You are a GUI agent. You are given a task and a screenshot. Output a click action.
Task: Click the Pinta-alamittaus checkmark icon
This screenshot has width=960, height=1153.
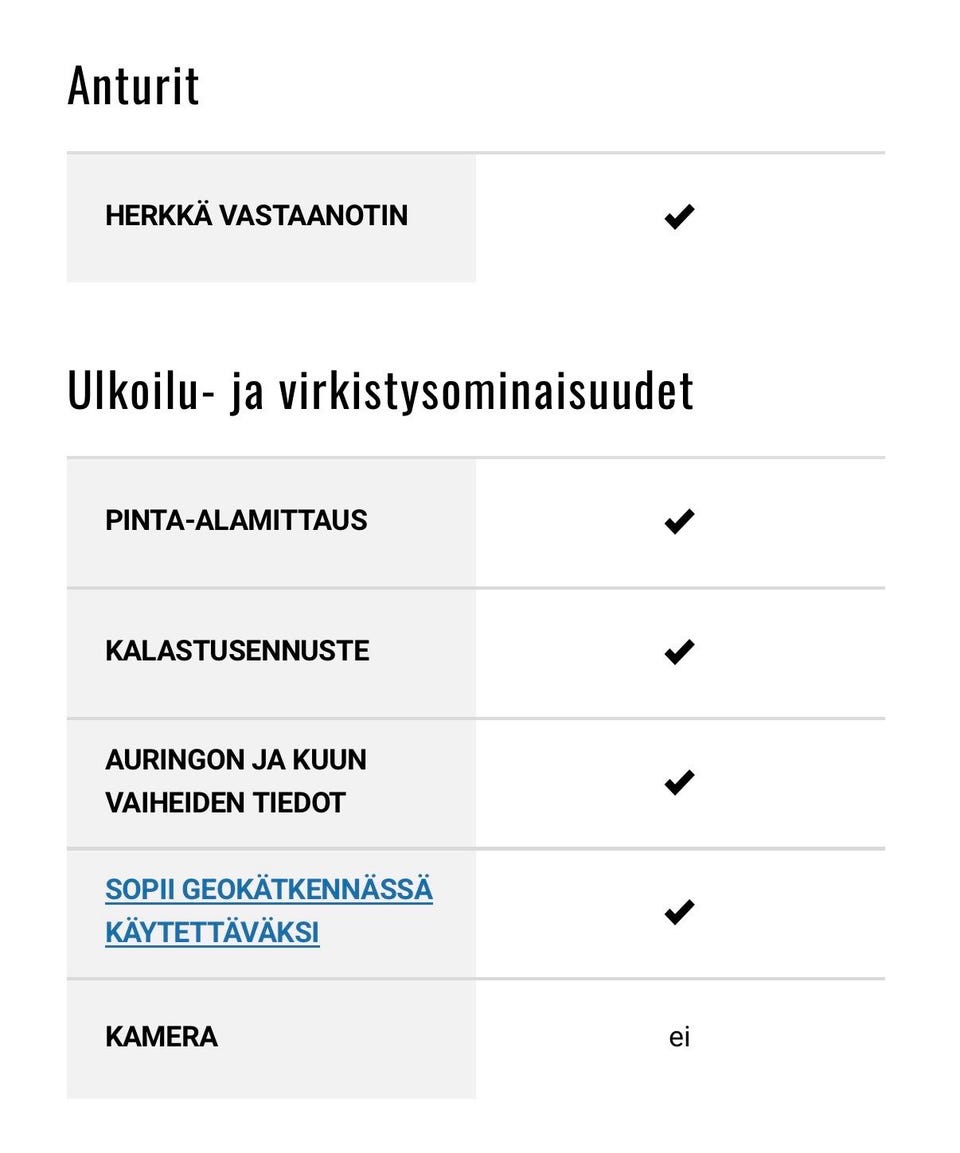click(679, 521)
